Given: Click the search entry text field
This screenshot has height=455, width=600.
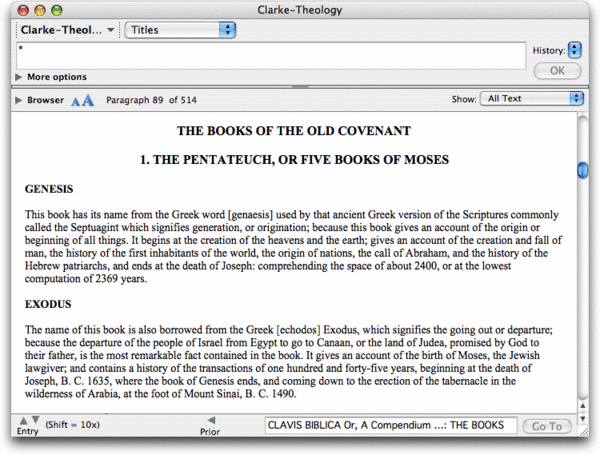Looking at the screenshot, I should pos(271,56).
